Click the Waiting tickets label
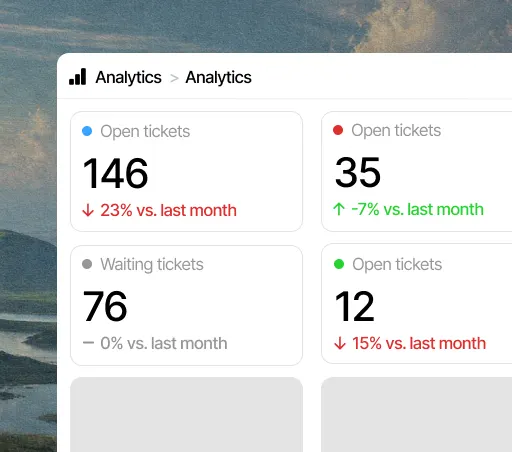Image resolution: width=512 pixels, height=452 pixels. tap(152, 264)
